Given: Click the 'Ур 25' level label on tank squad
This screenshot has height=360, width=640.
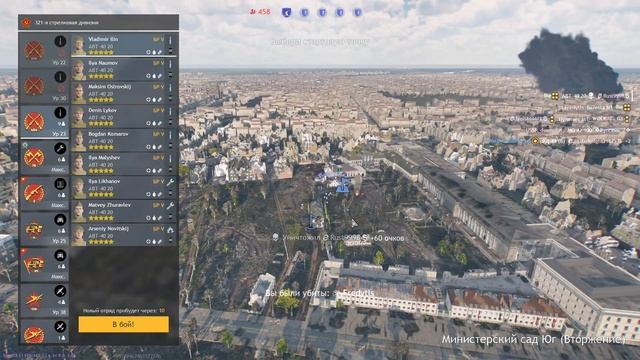Looking at the screenshot, I should (x=59, y=241).
